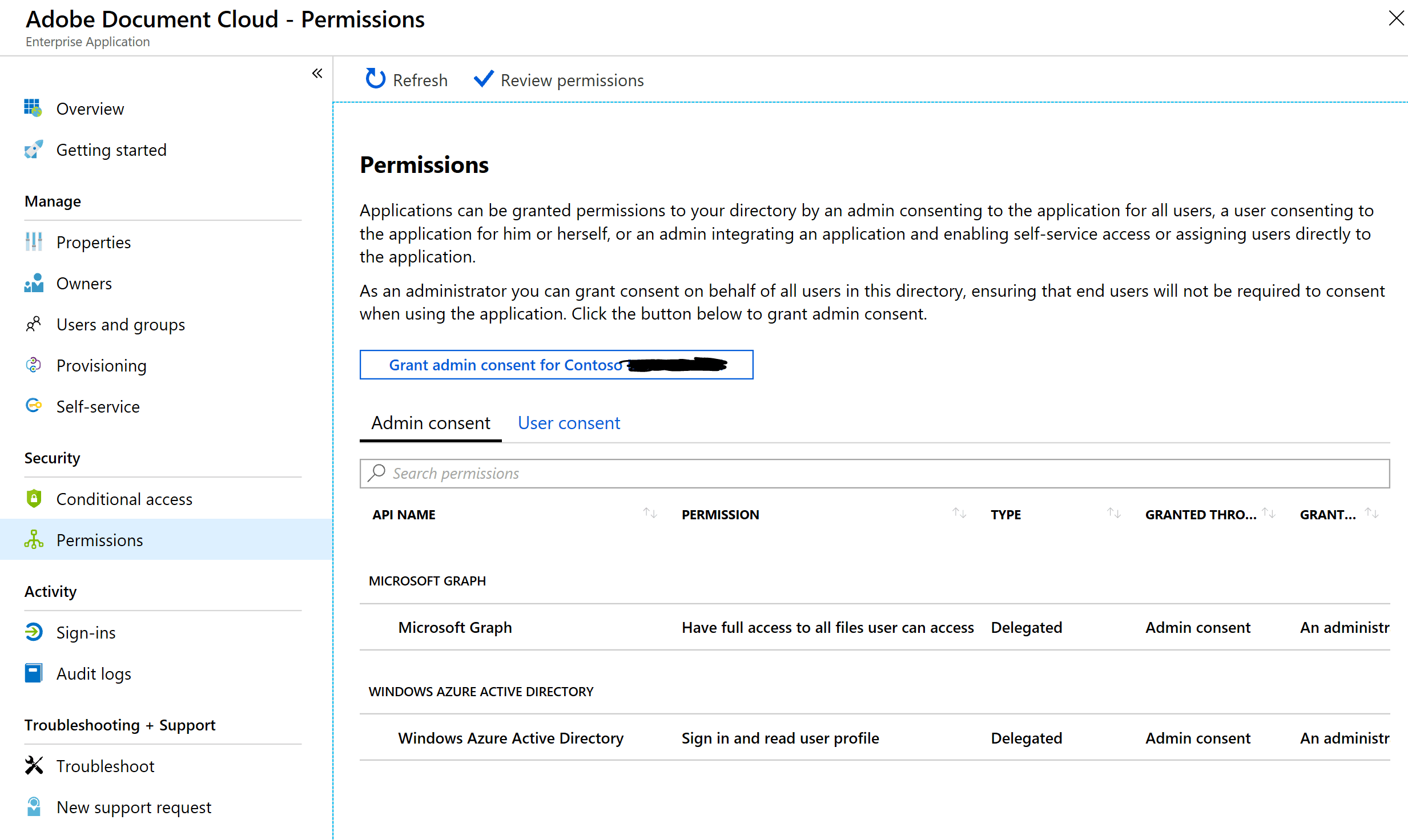This screenshot has width=1408, height=840.
Task: Select the Provisioning sync icon
Action: (x=33, y=365)
